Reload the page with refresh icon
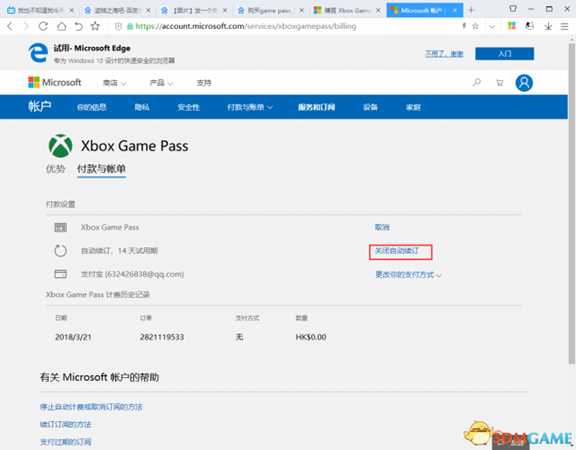 pos(43,26)
